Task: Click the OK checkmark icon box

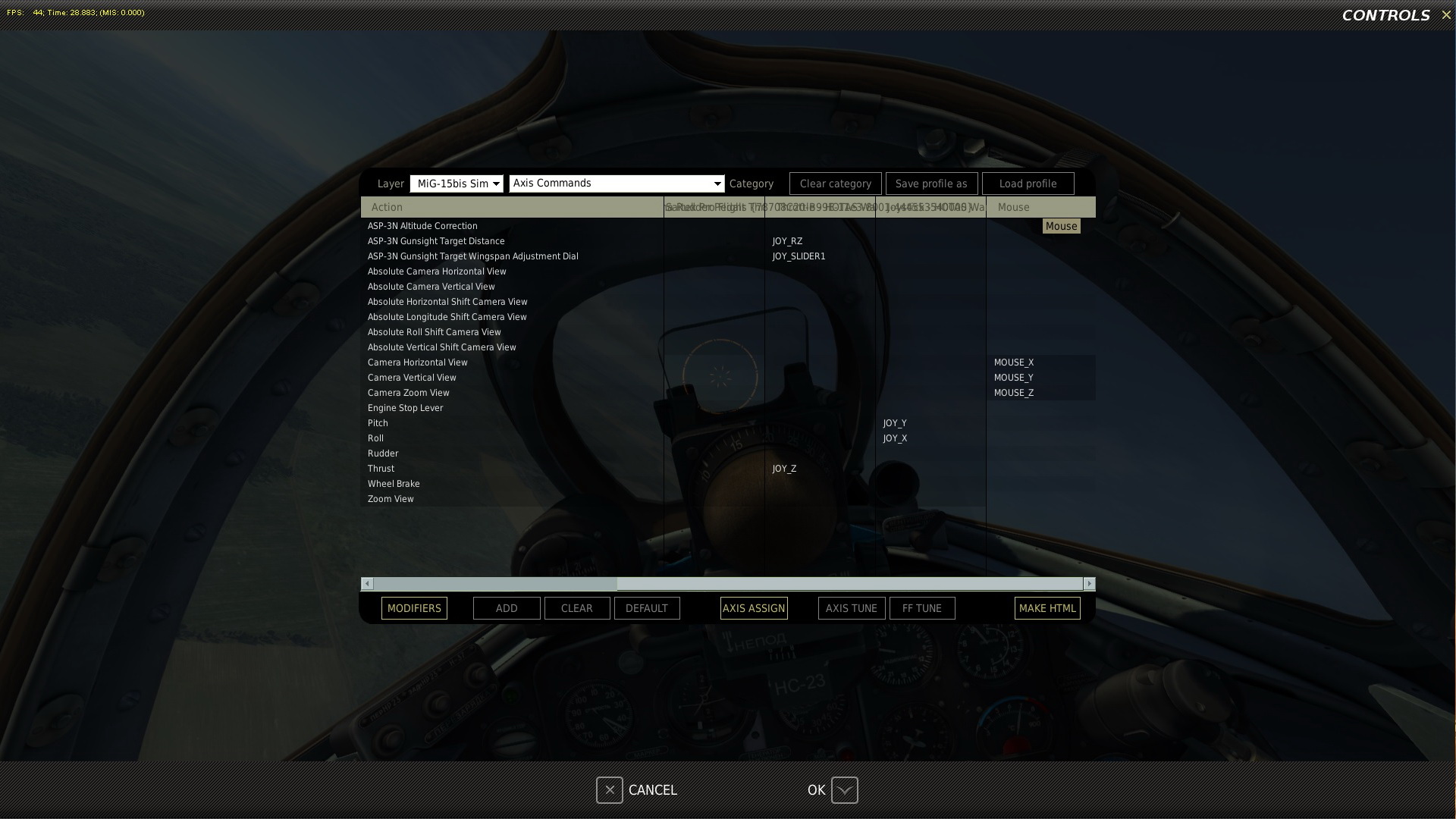Action: tap(845, 790)
